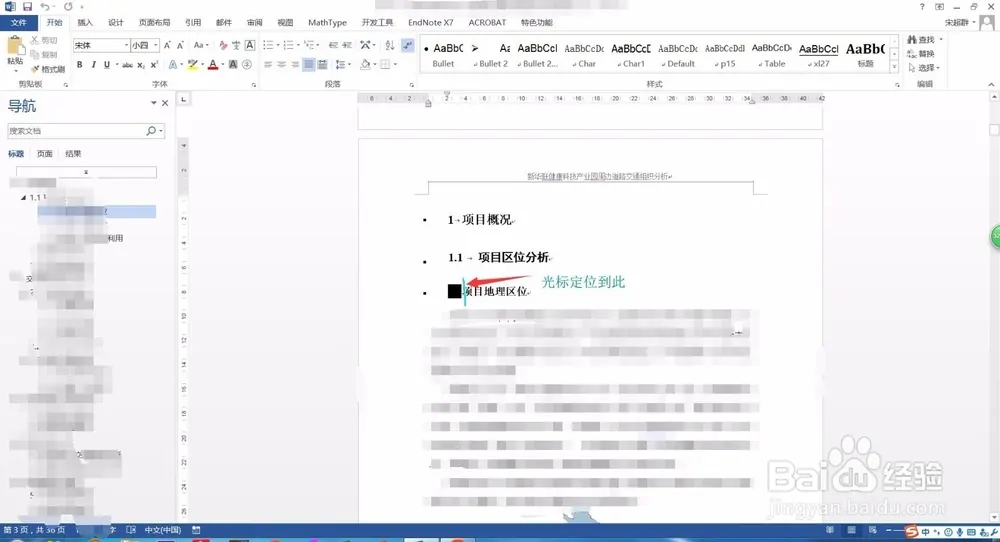
Task: Click the Replace (替换) button
Action: click(x=921, y=54)
